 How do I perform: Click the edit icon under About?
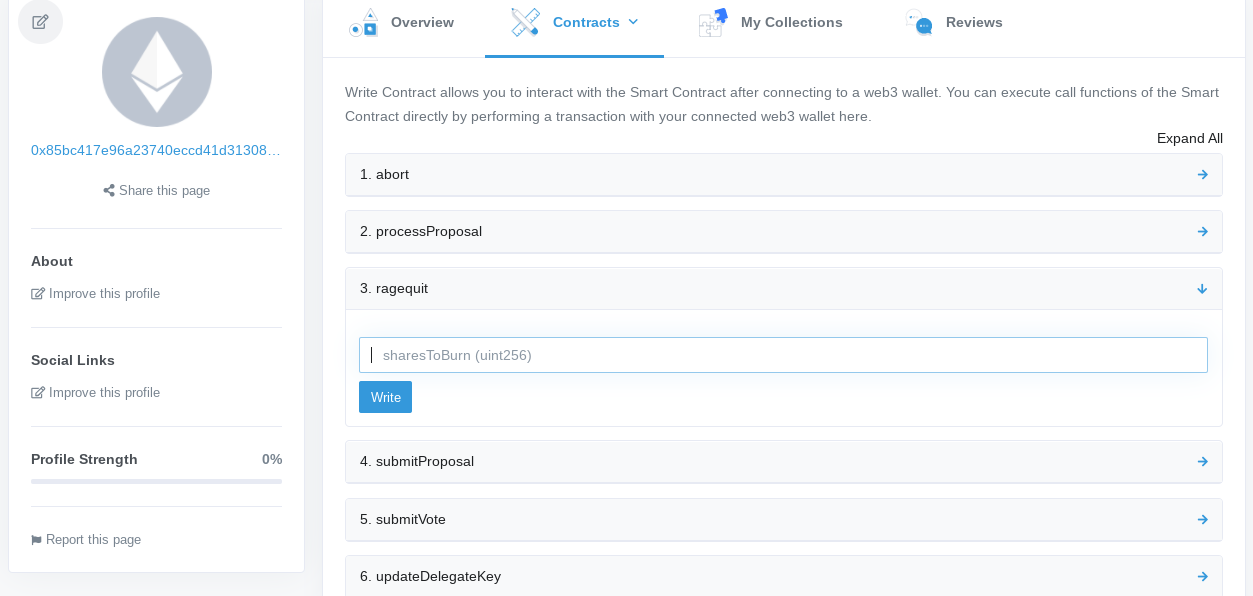pos(38,294)
